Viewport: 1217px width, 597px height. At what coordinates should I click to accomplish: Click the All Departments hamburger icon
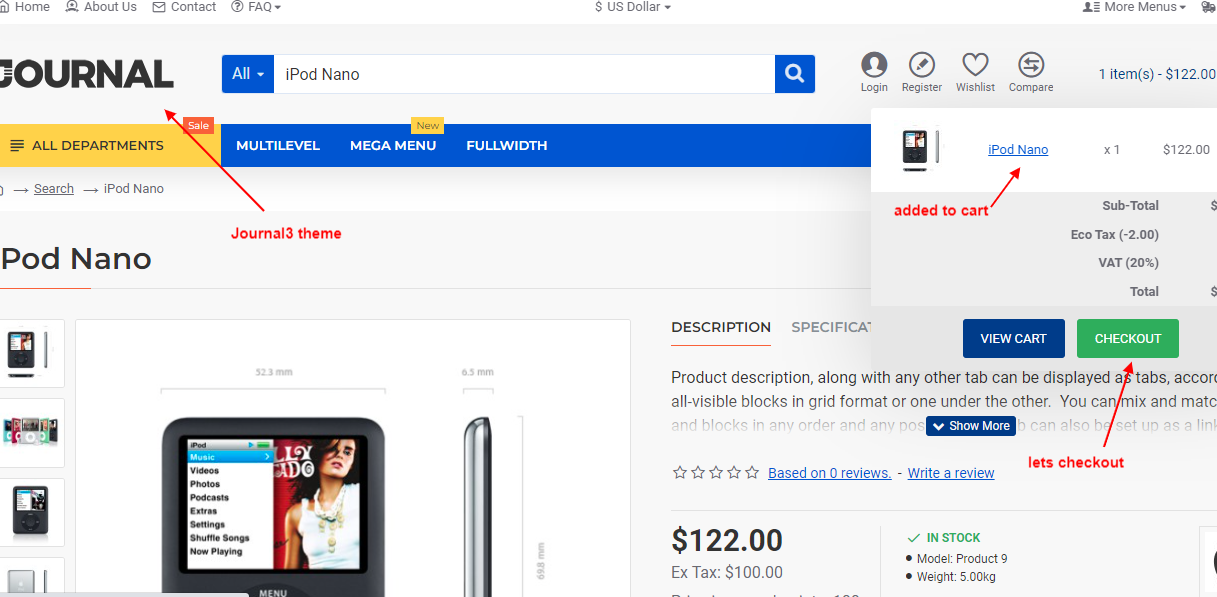(17, 146)
